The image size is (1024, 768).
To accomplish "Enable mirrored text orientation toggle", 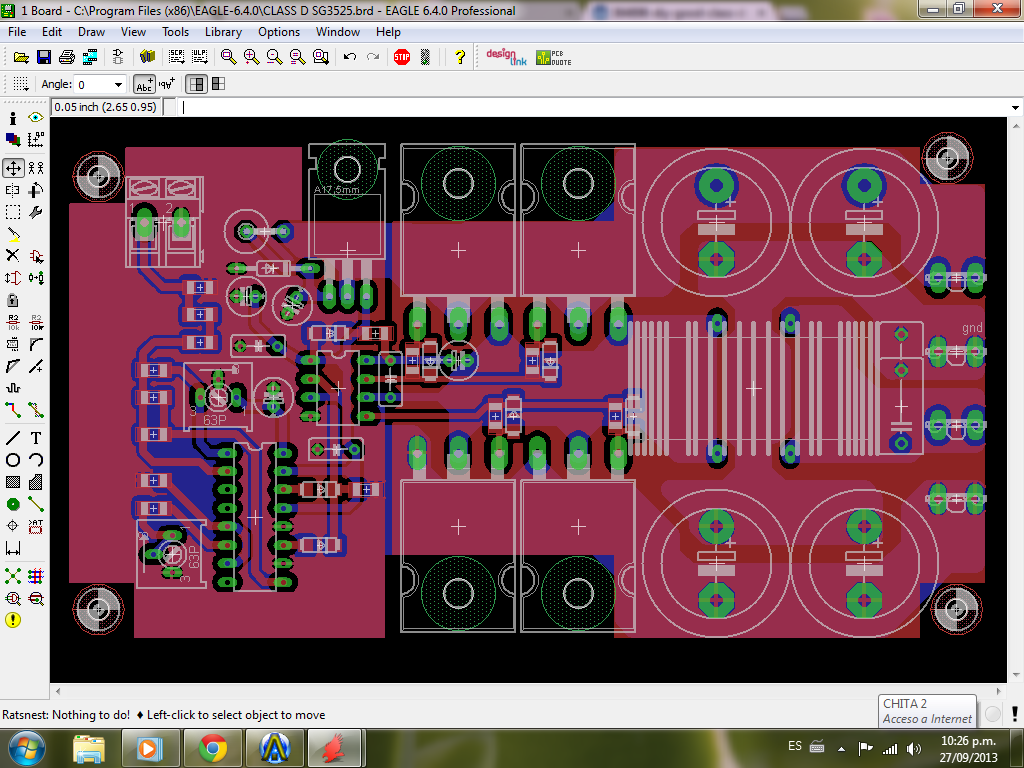I will (x=167, y=84).
